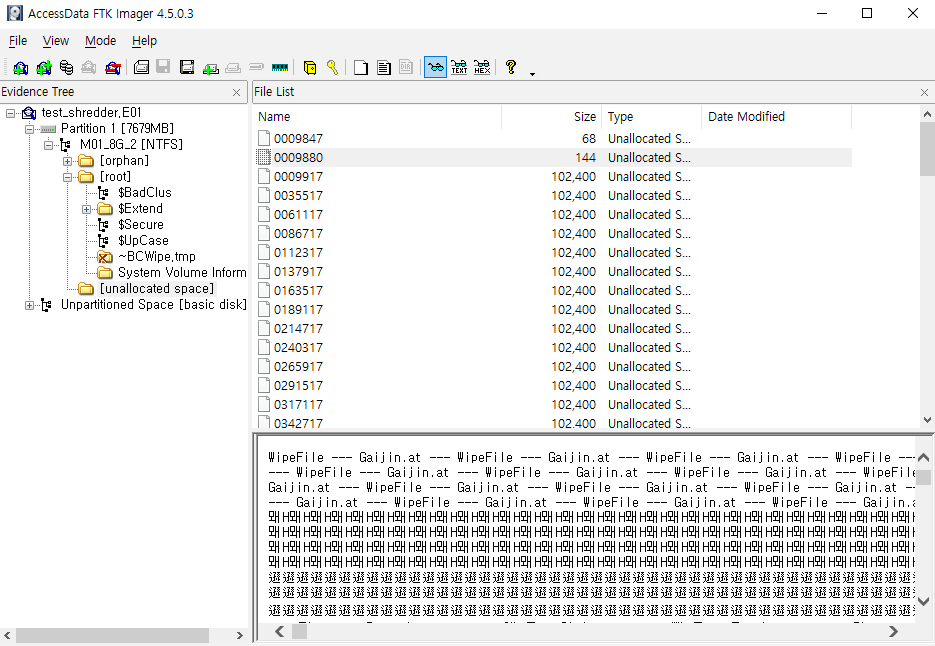Select $UpCase item in Evidence Tree
Image resolution: width=935 pixels, height=646 pixels.
tap(143, 241)
